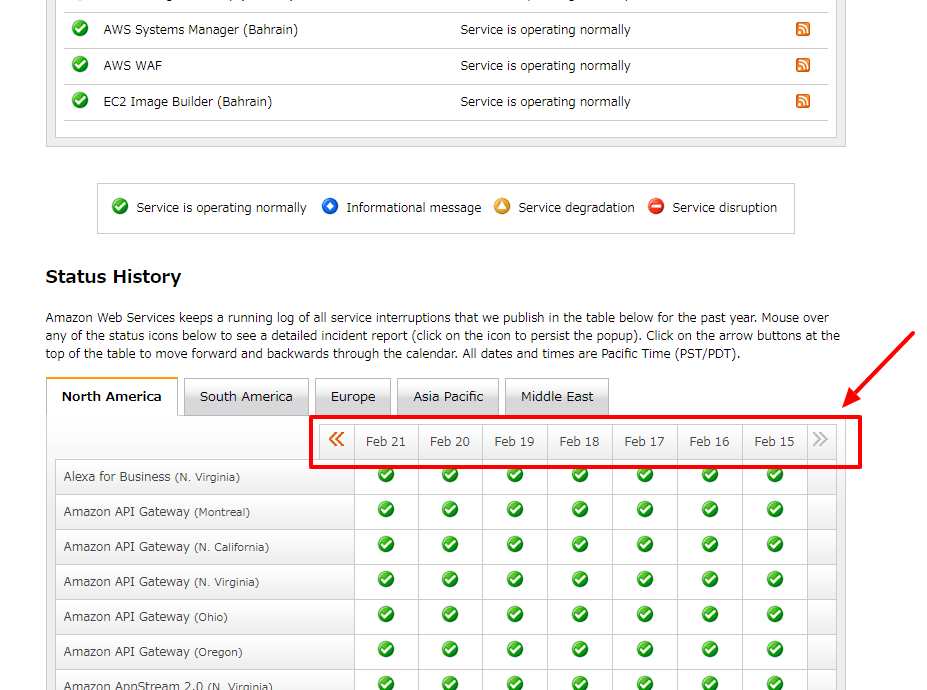This screenshot has height=690, width=927.
Task: Click green status icon for EC2 Image Builder
Action: tap(80, 100)
